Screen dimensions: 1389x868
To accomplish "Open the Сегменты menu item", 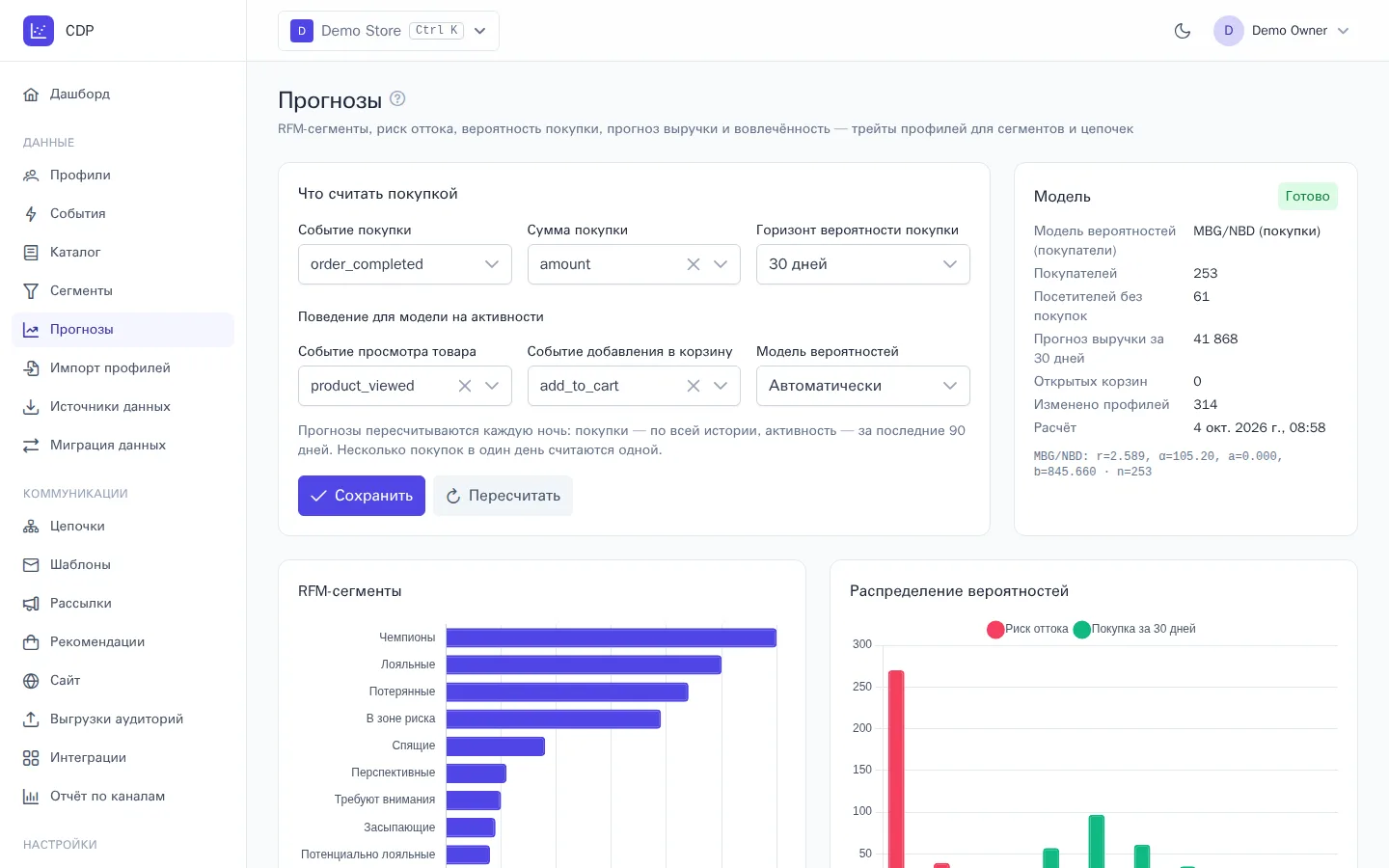I will [123, 291].
